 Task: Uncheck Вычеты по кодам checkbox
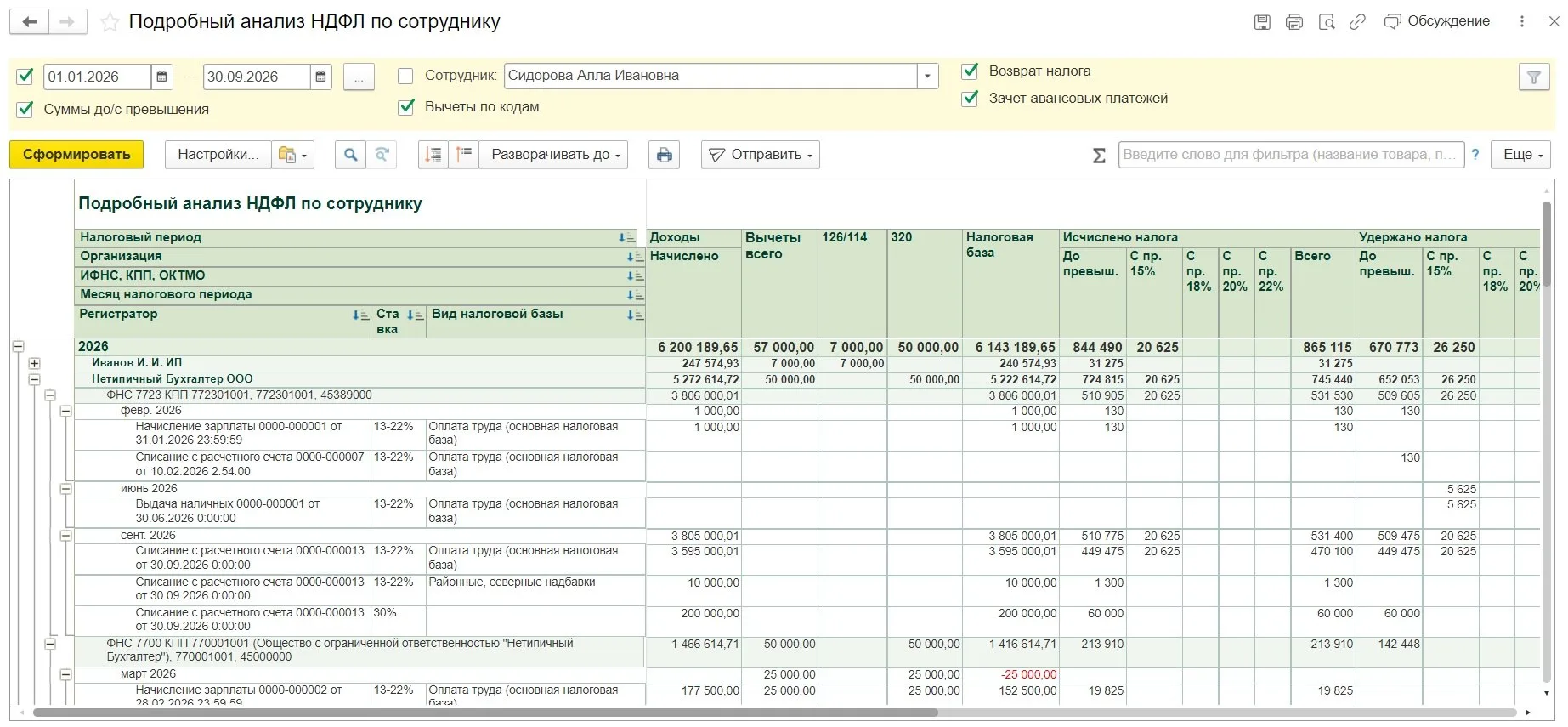[x=406, y=107]
